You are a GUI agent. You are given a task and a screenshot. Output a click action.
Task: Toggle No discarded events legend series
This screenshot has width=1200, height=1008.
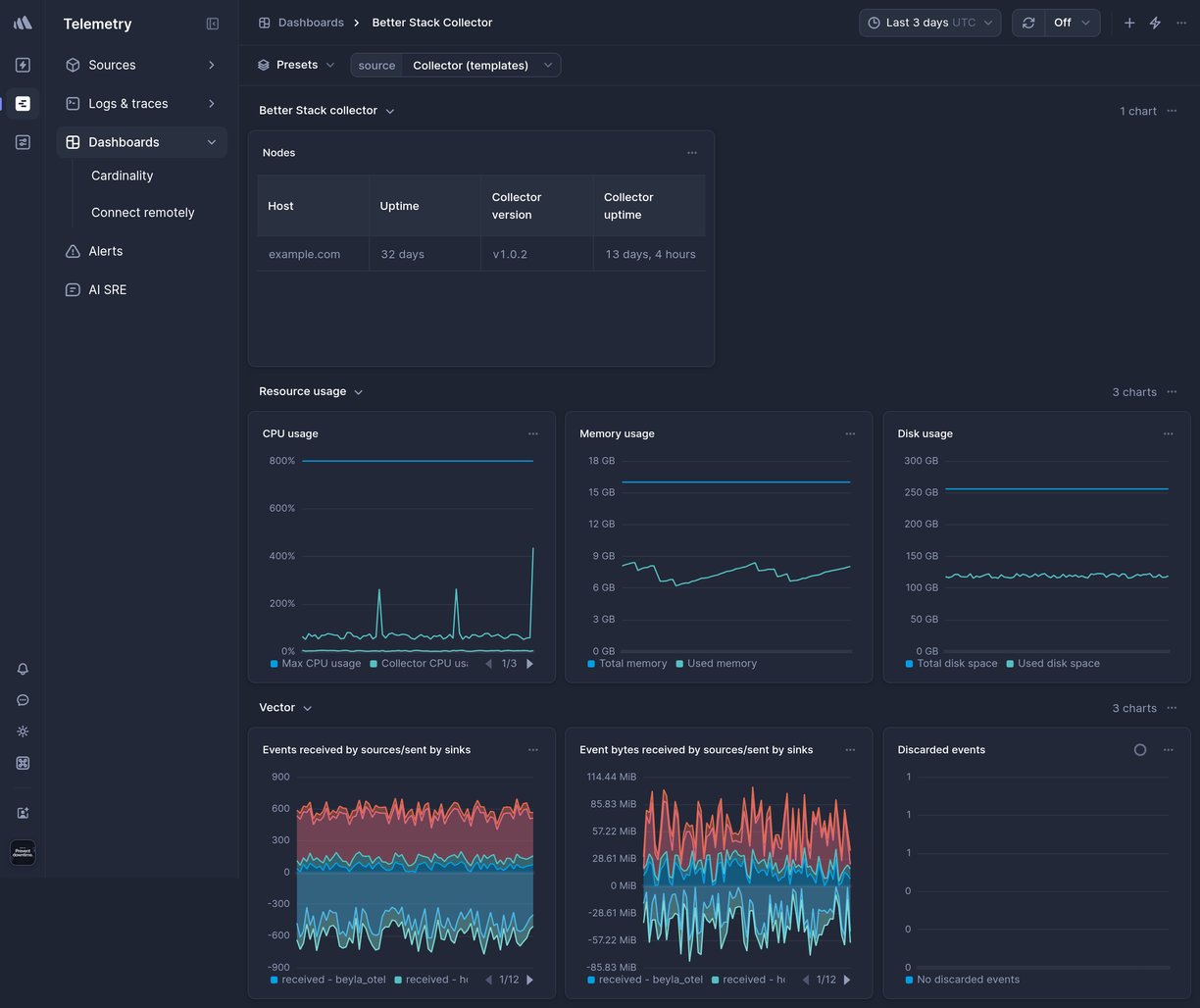pyautogui.click(x=963, y=980)
